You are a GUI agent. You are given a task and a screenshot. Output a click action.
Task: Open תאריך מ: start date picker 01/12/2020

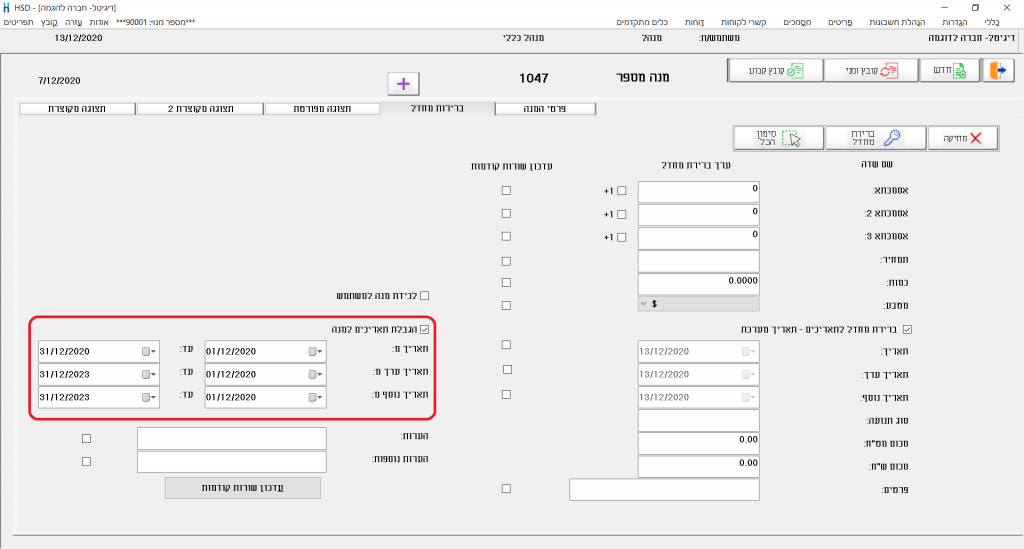point(315,351)
